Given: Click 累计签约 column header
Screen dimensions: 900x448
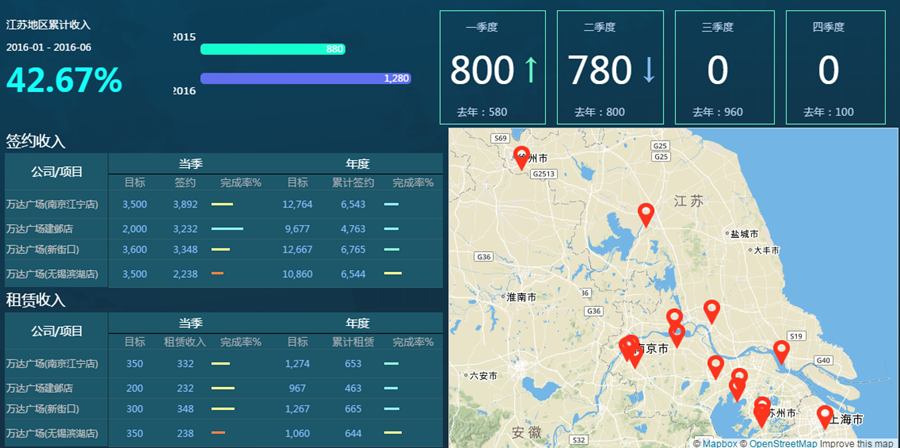Looking at the screenshot, I should tap(353, 183).
